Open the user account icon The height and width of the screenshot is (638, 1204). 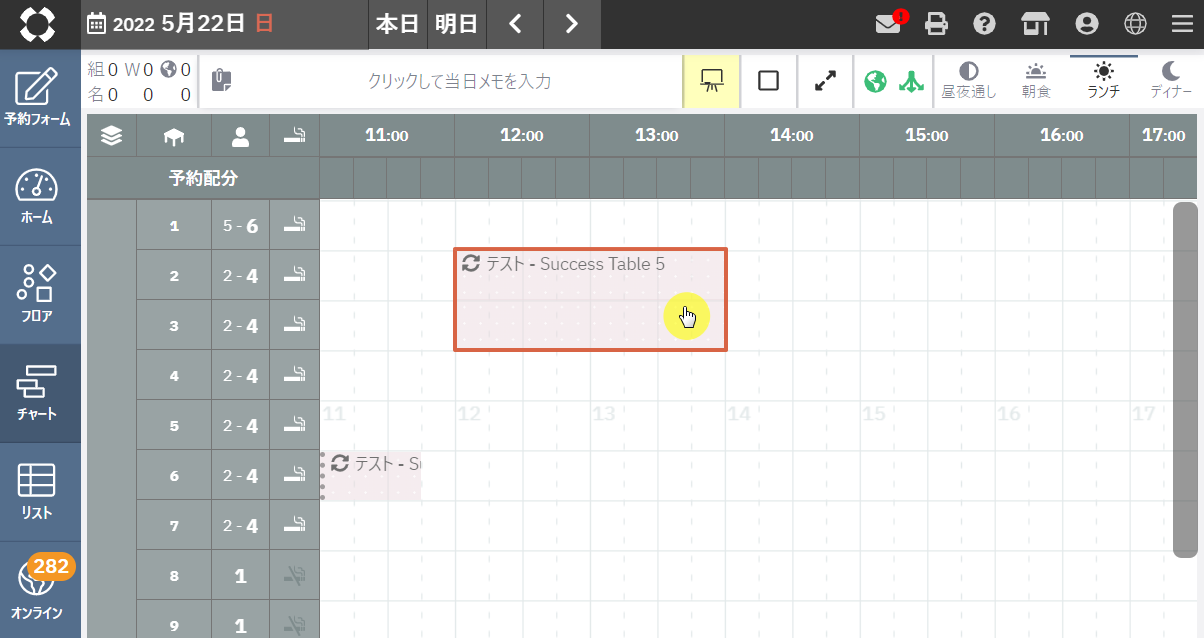(1086, 24)
